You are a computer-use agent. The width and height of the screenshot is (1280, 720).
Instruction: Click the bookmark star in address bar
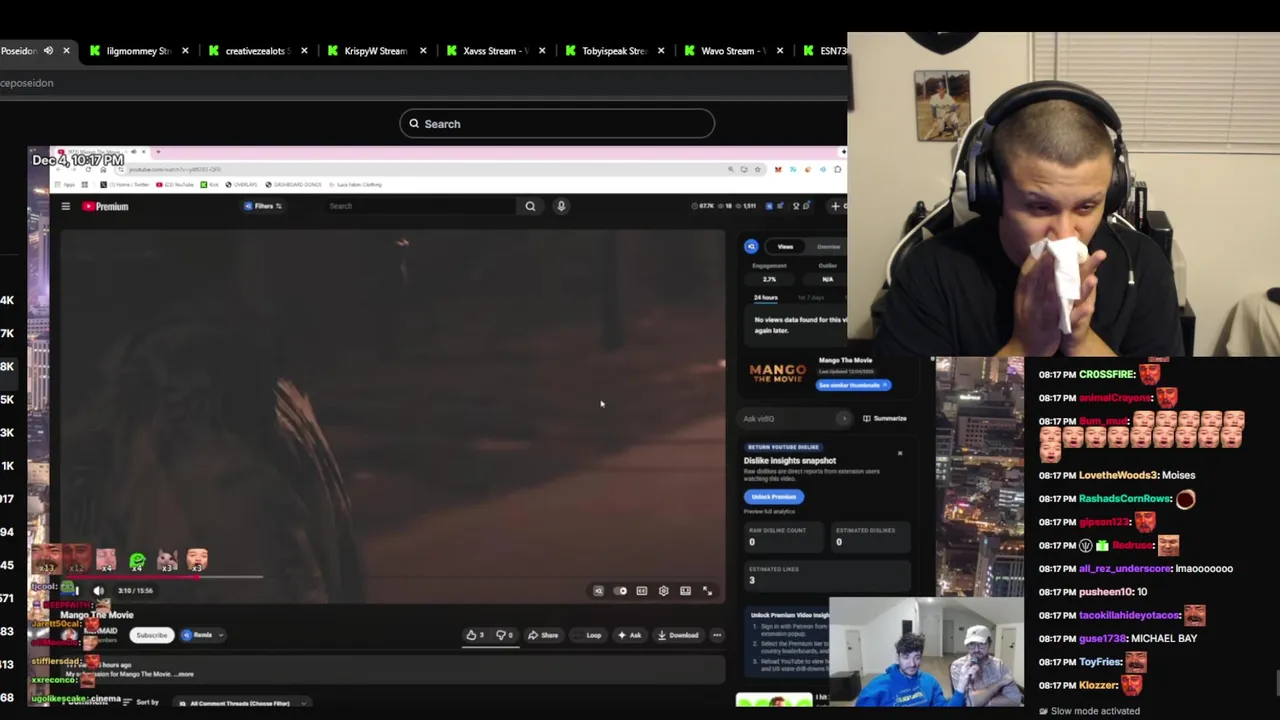click(757, 169)
